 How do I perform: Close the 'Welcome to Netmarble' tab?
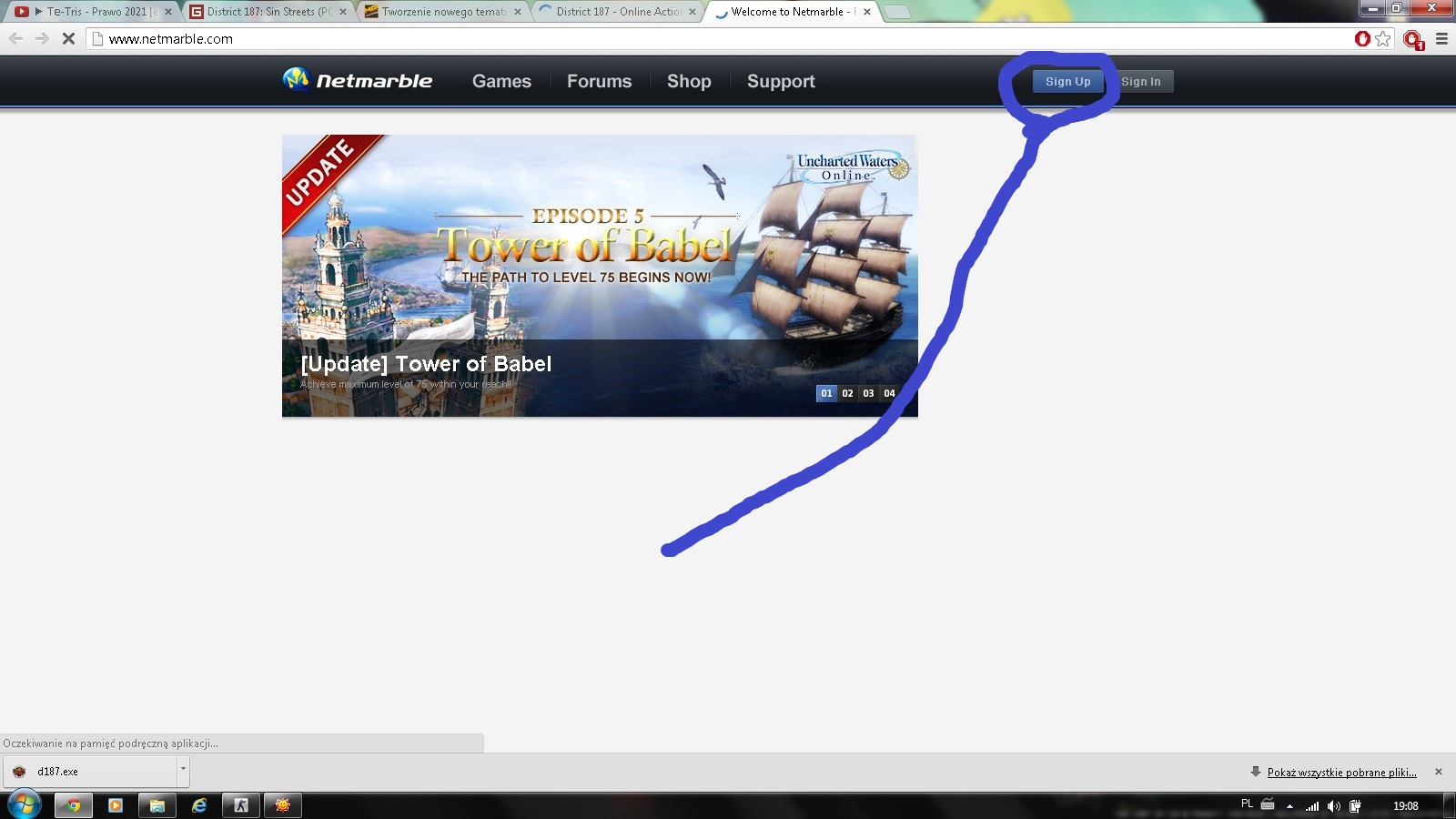[867, 12]
